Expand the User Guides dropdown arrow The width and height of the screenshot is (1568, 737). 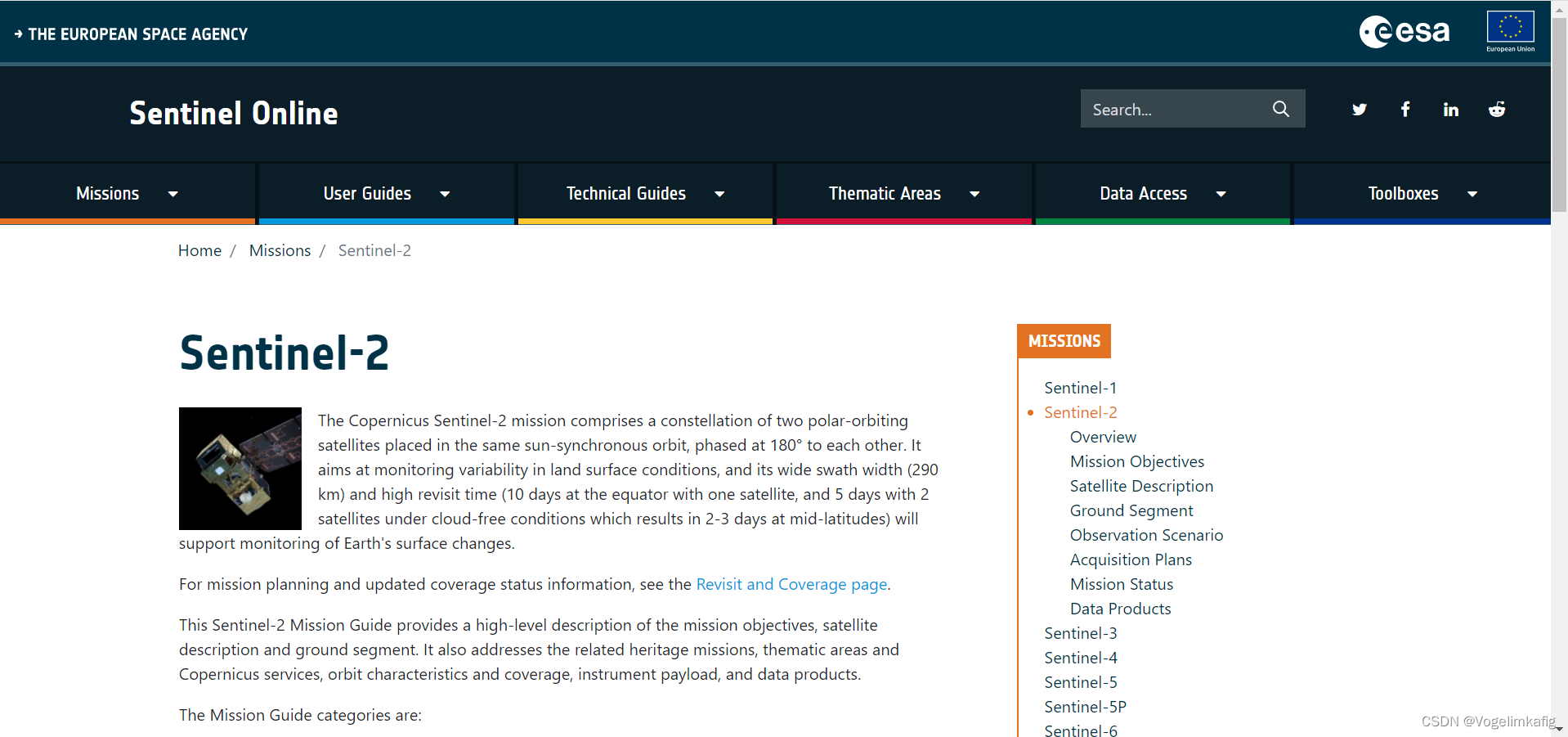[x=445, y=194]
